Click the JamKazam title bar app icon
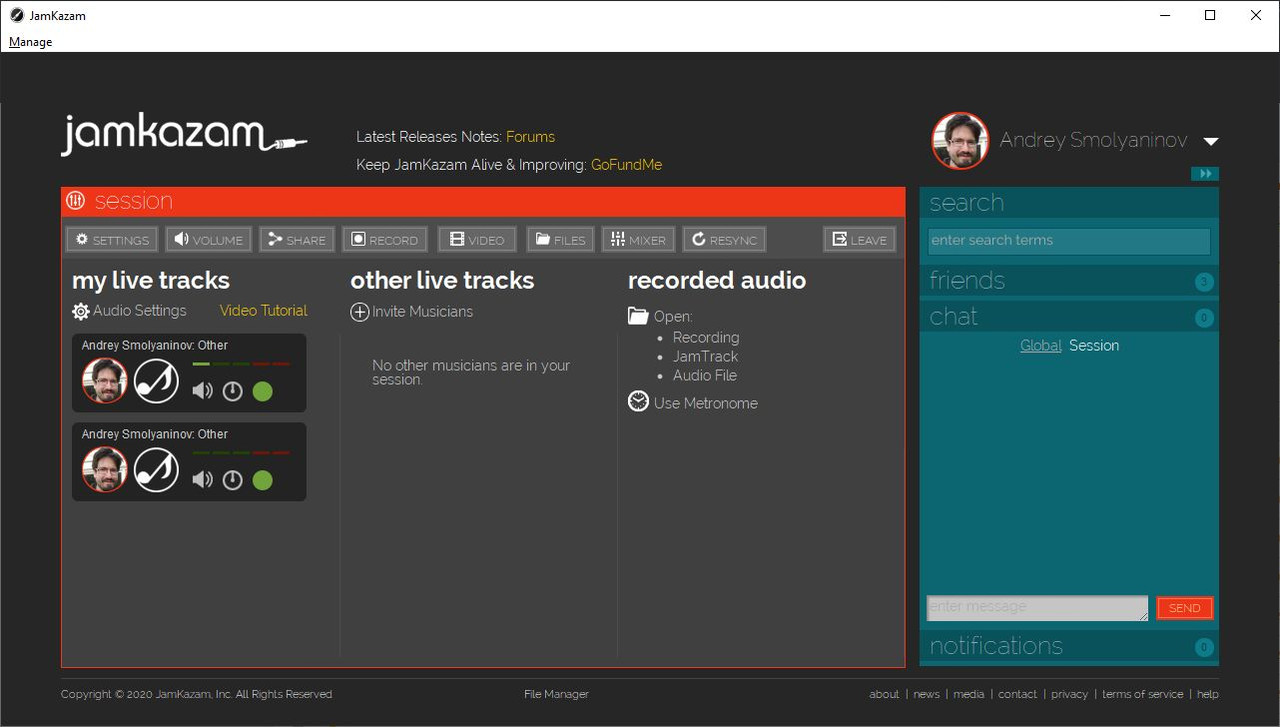The height and width of the screenshot is (727, 1280). 17,15
